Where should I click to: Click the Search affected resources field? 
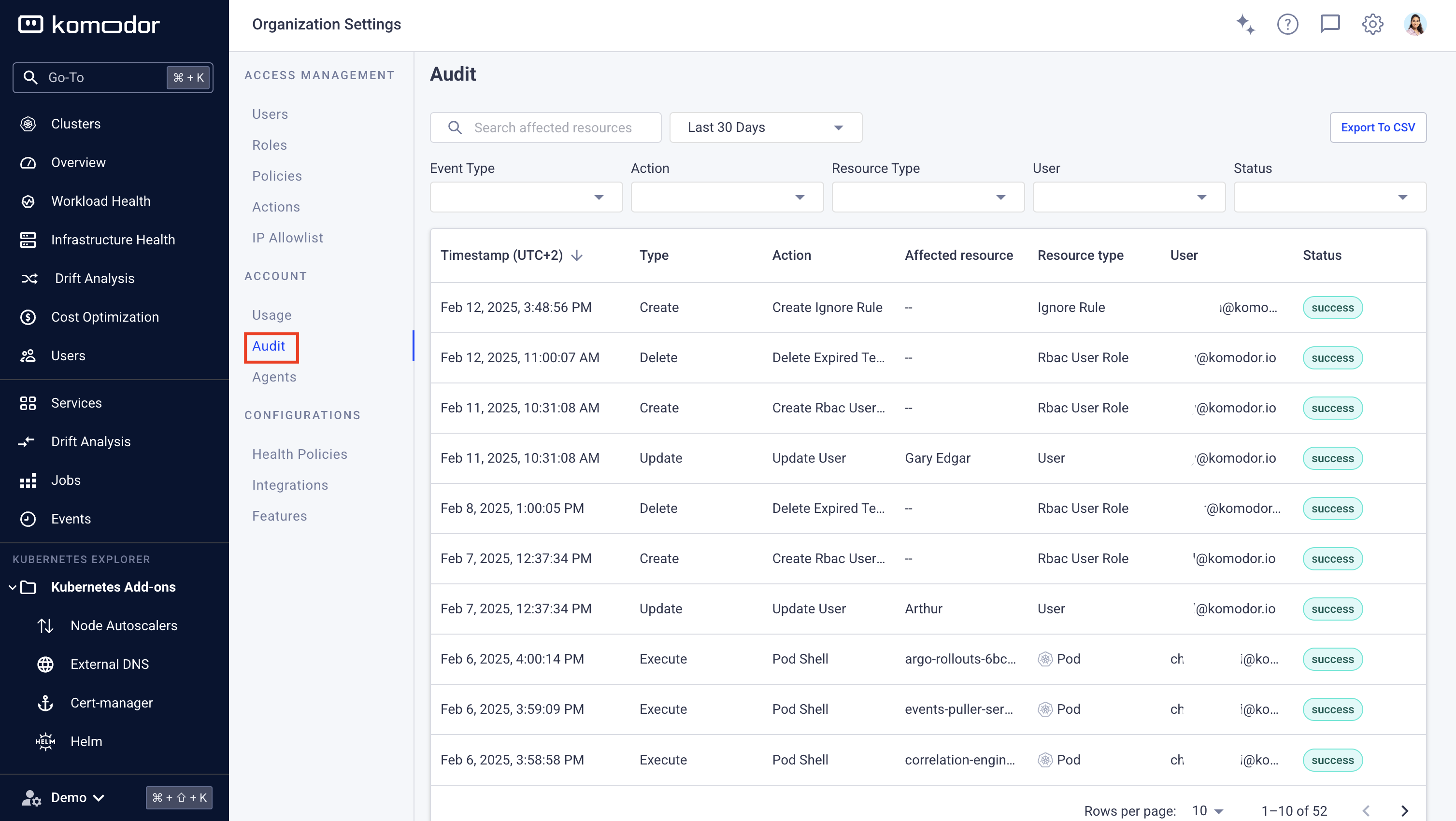coord(552,127)
